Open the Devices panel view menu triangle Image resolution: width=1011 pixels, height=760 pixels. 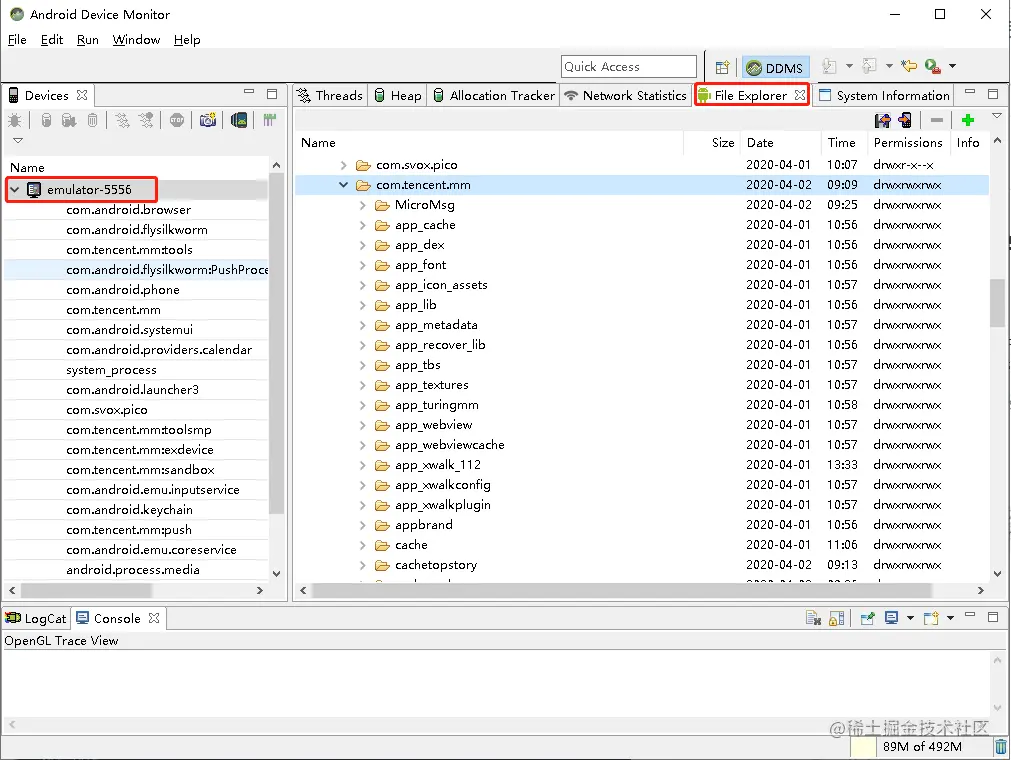[x=18, y=140]
